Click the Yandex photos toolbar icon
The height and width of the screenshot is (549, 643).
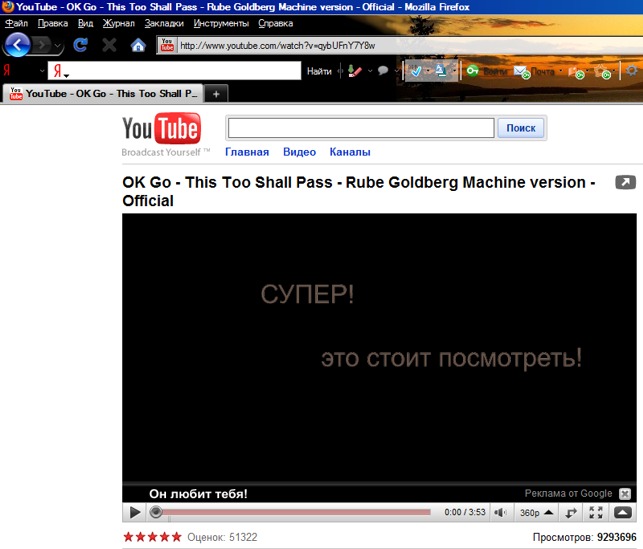577,72
